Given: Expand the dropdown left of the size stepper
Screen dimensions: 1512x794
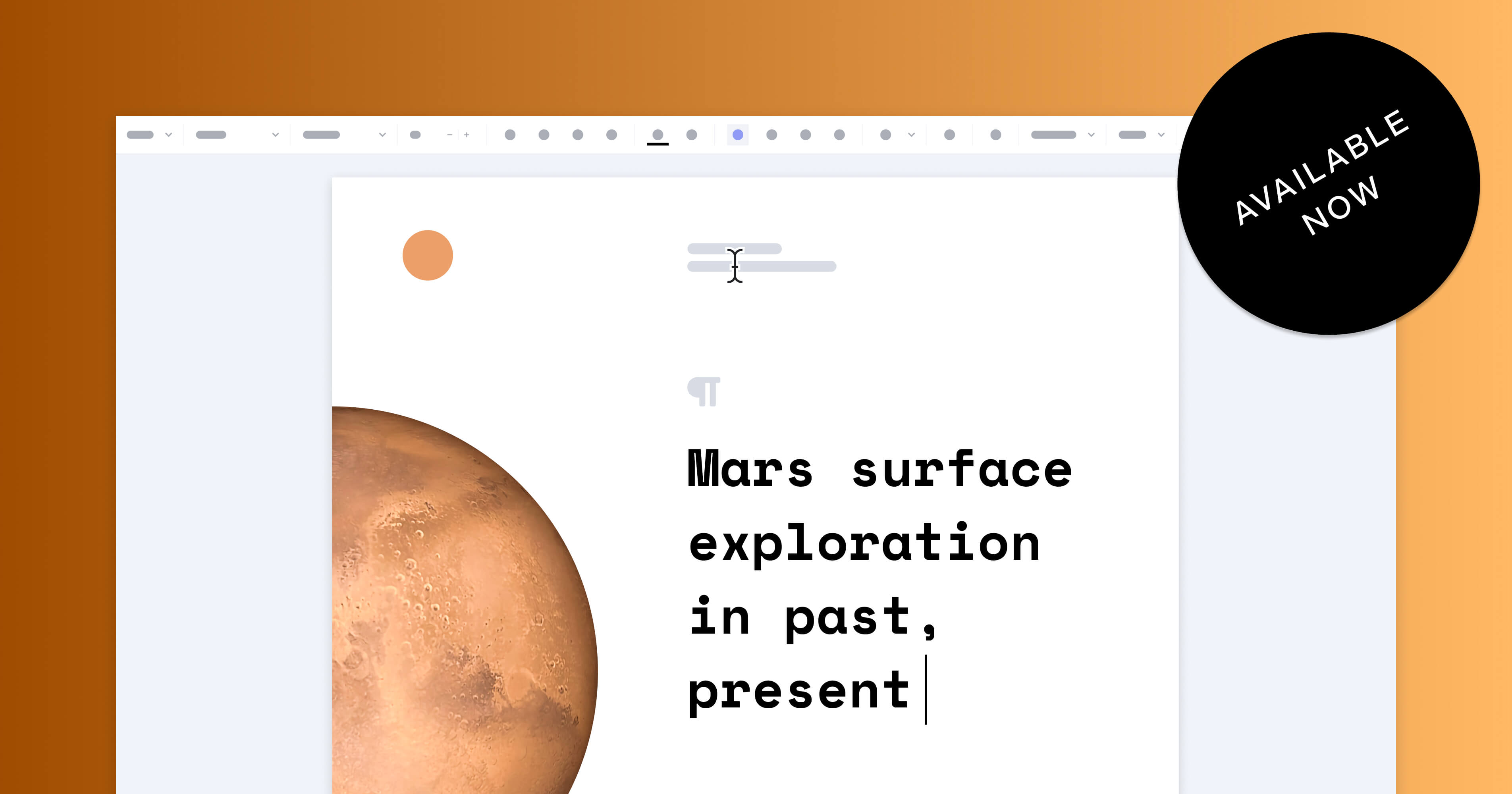Looking at the screenshot, I should (x=382, y=135).
